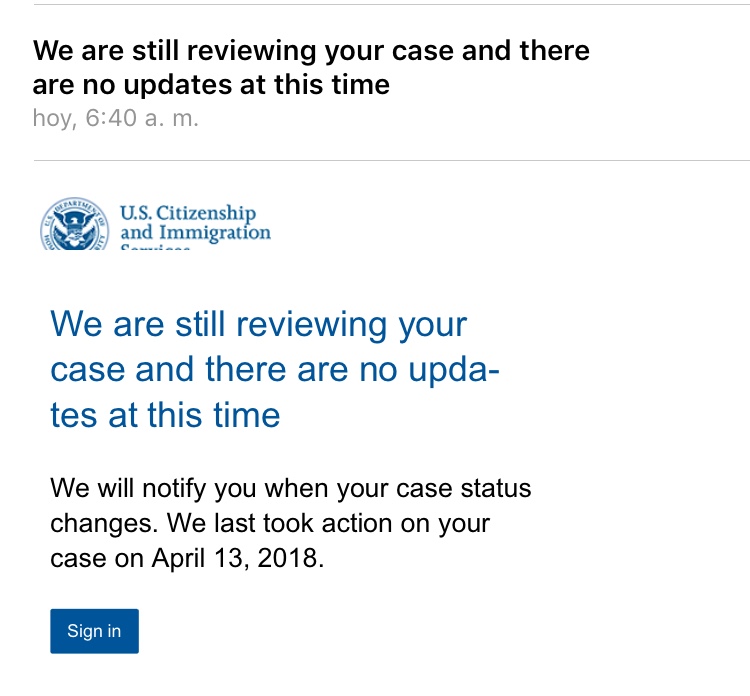
Task: Click the cut-off 'Services' text under logo
Action: tap(155, 248)
